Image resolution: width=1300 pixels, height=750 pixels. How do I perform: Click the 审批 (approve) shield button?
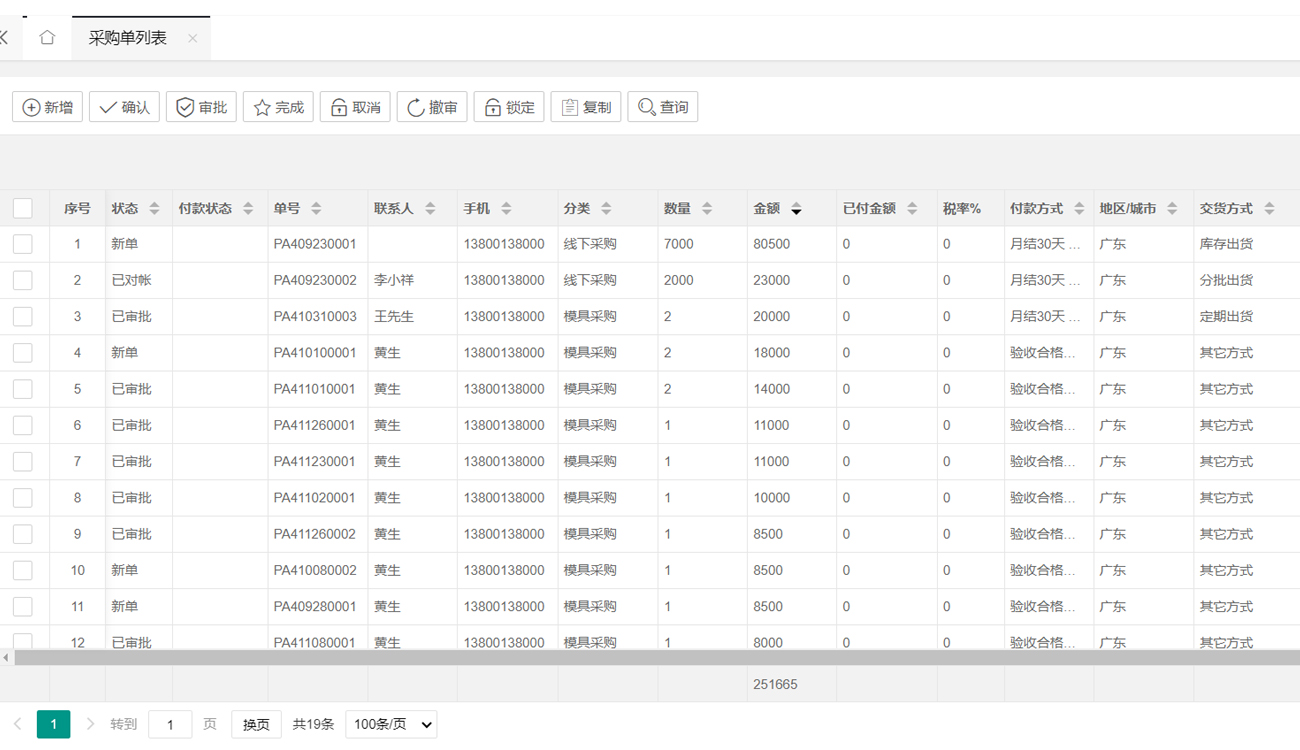point(201,107)
